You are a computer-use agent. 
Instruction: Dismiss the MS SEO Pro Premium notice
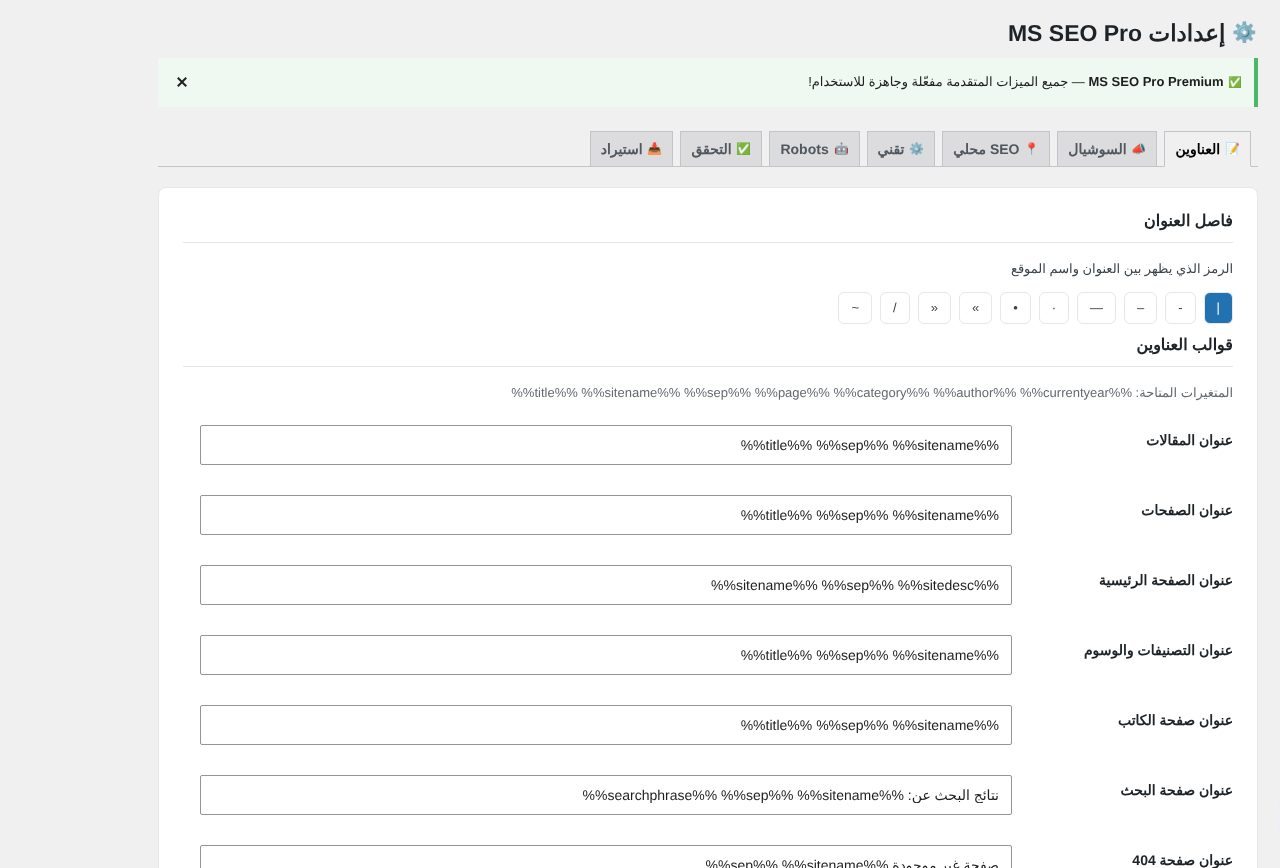pyautogui.click(x=182, y=82)
